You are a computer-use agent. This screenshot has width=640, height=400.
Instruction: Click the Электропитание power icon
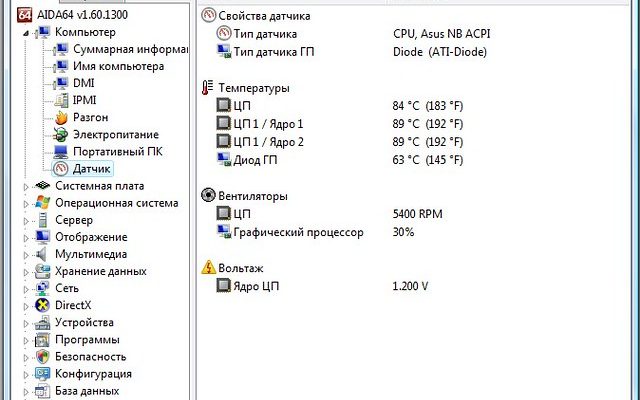[x=60, y=135]
